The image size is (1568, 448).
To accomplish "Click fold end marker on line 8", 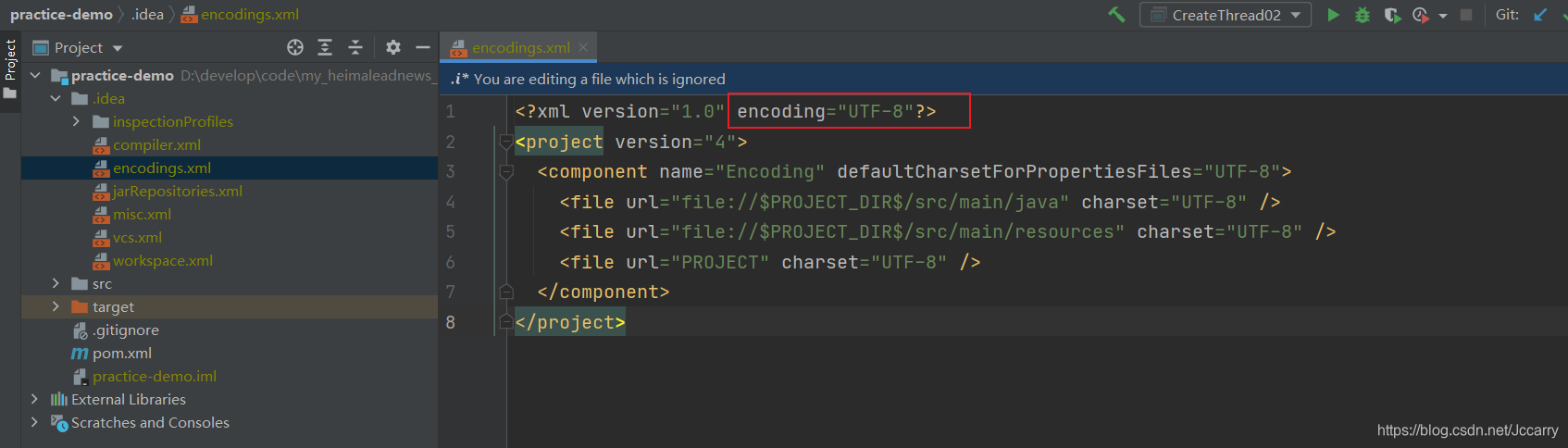I will [x=506, y=322].
